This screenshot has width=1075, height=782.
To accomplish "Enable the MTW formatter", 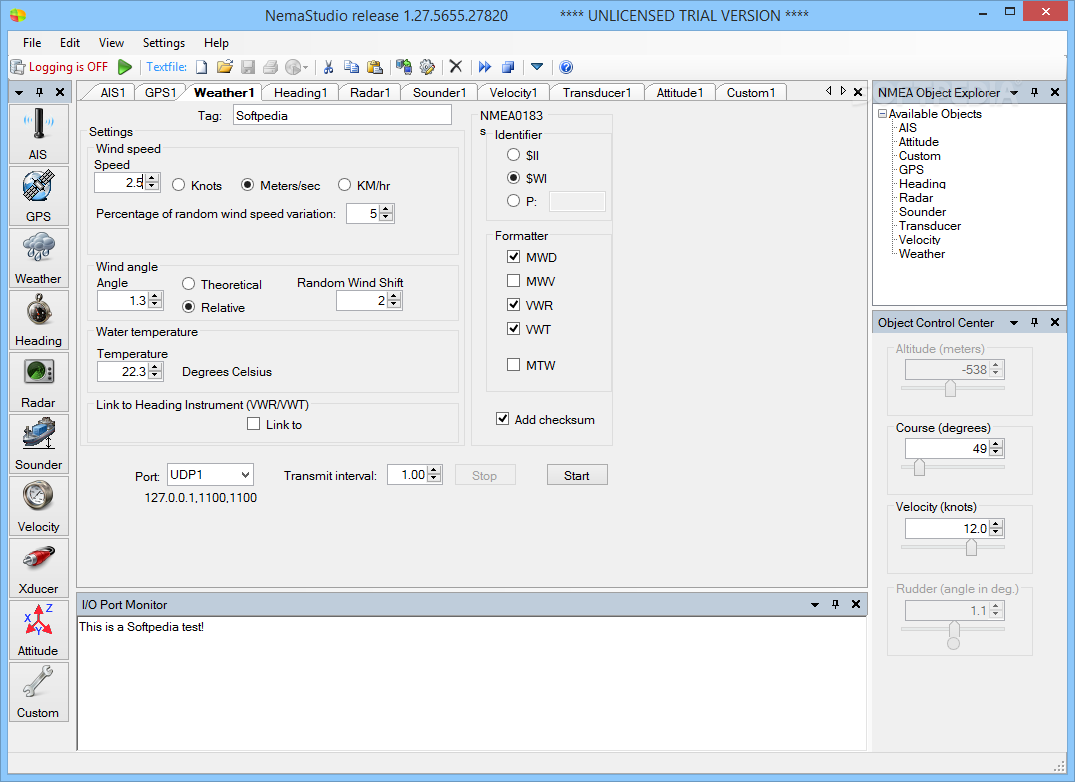I will click(x=531, y=365).
